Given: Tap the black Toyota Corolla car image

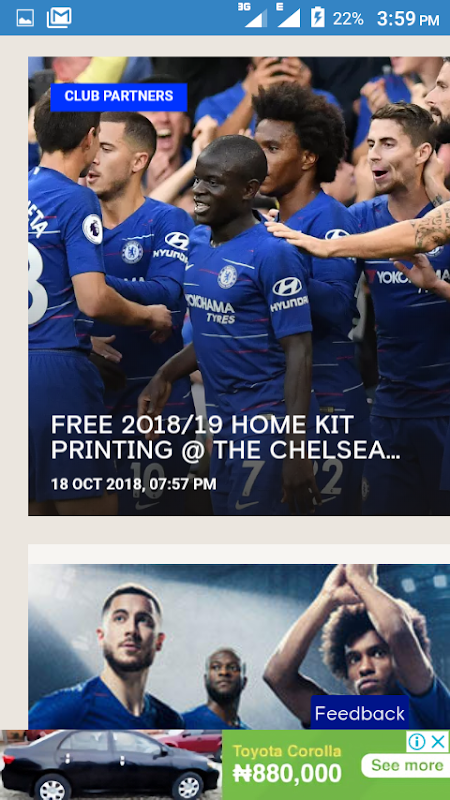Looking at the screenshot, I should pos(111,765).
